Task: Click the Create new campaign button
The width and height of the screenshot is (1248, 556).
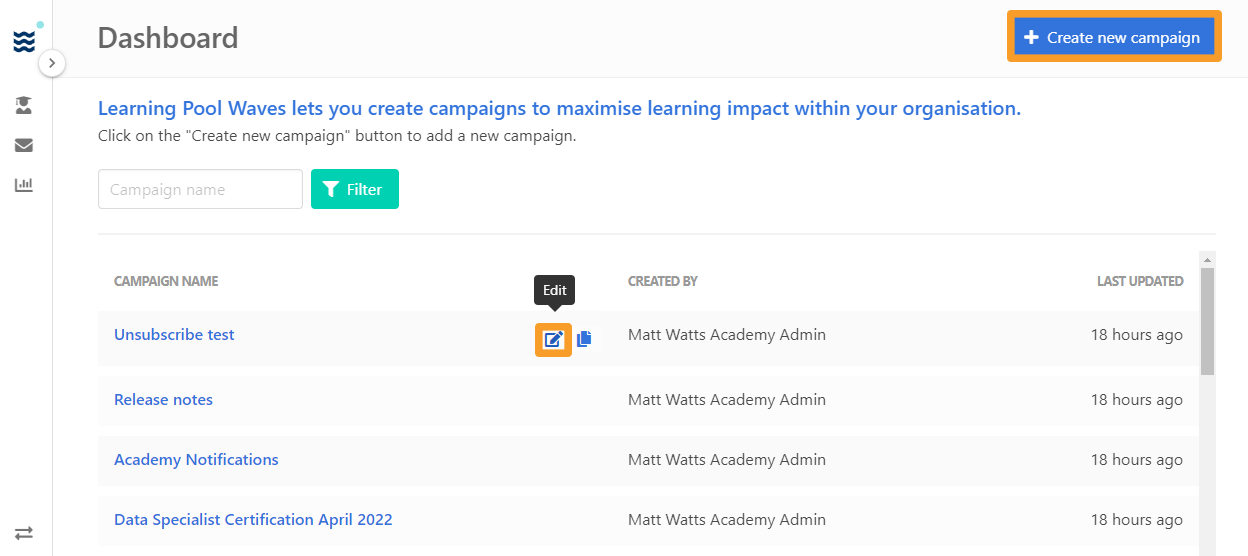Action: click(x=1114, y=37)
